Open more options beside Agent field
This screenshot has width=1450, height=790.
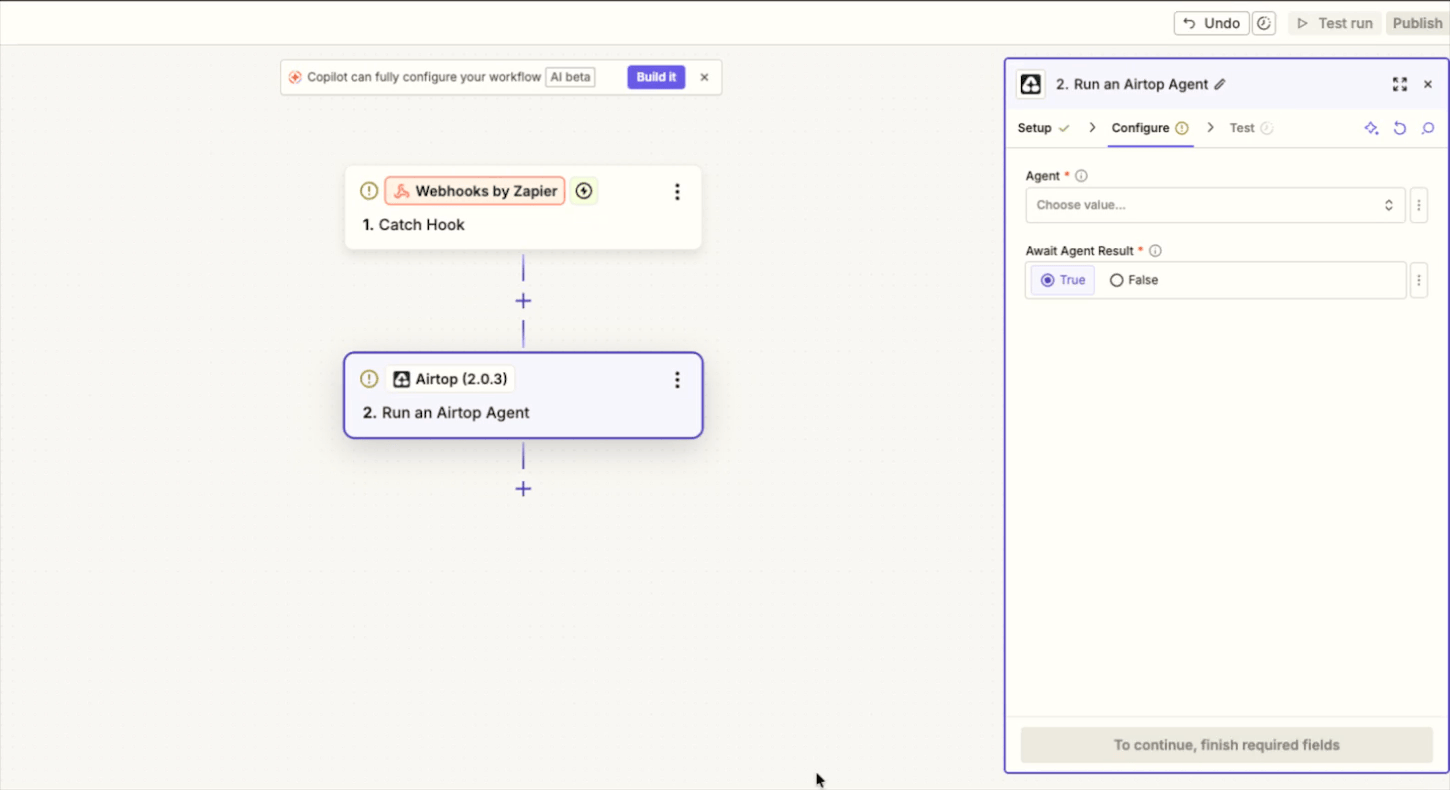(x=1419, y=205)
